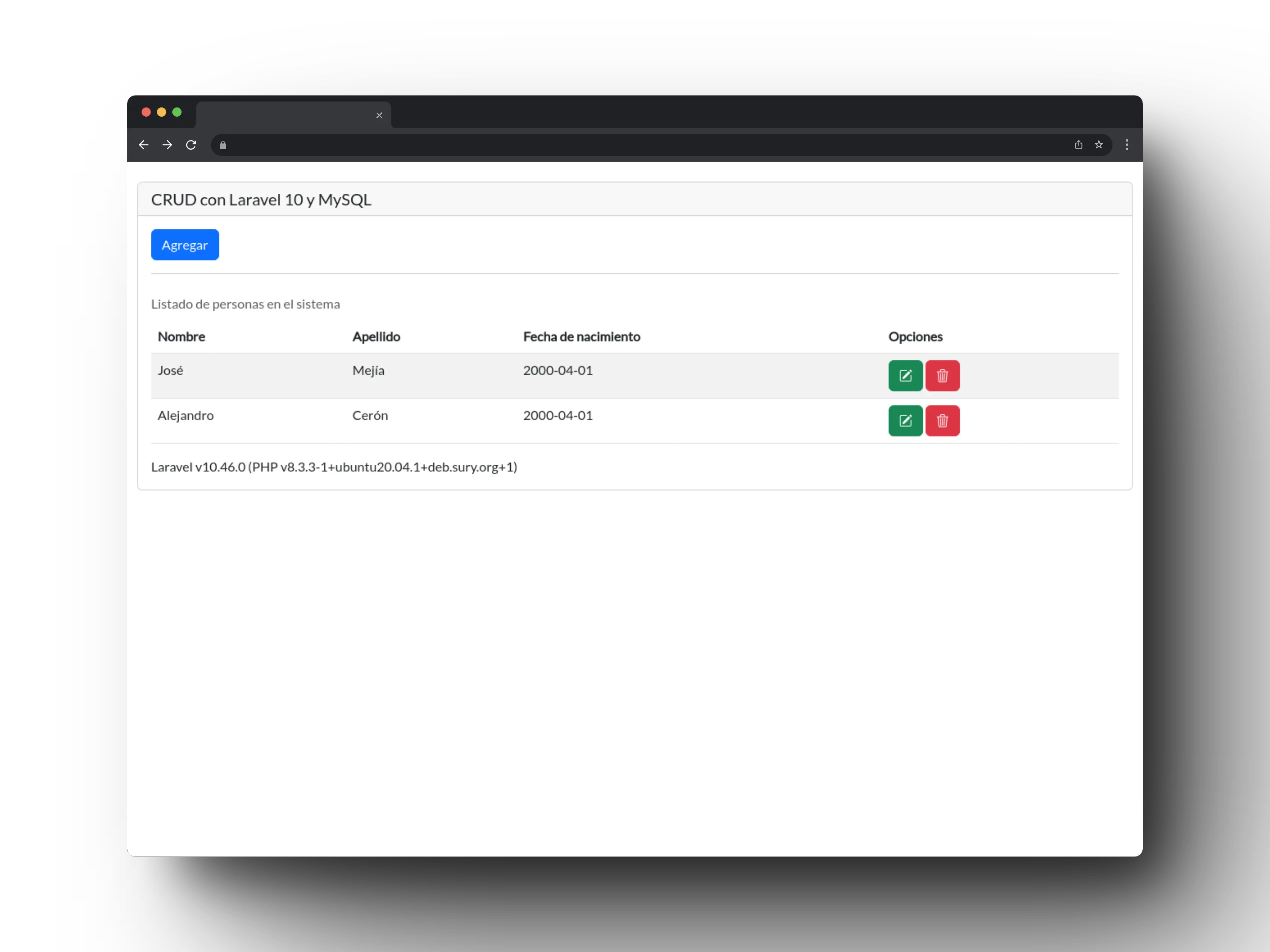
Task: Bookmark this page with star icon
Action: [1098, 144]
